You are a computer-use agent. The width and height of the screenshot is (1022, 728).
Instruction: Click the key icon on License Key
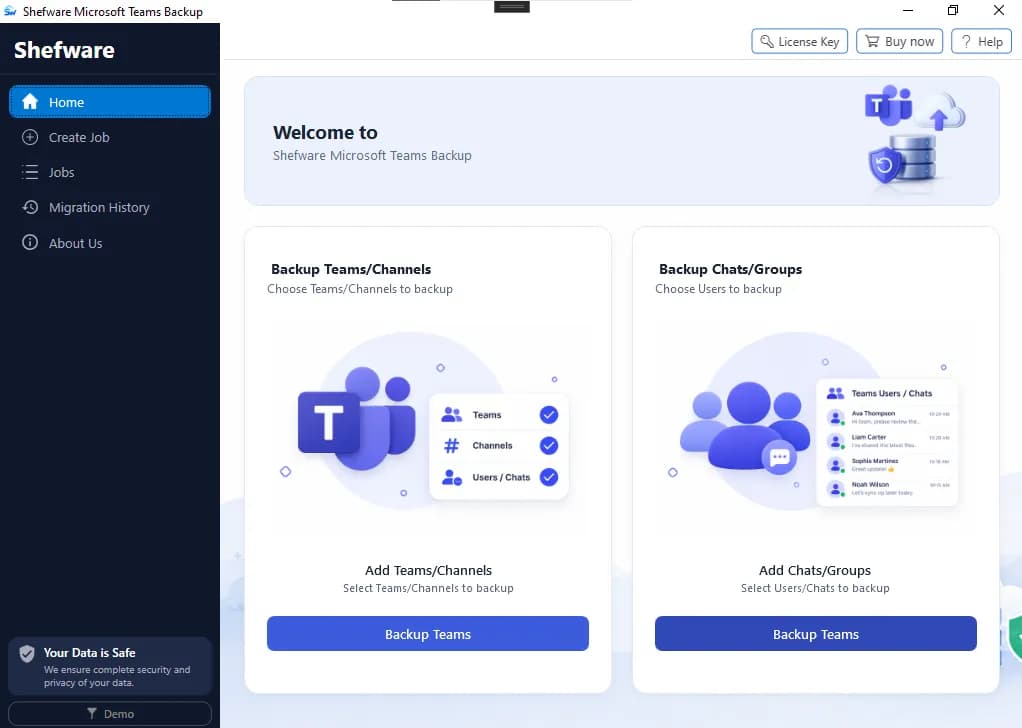[767, 42]
